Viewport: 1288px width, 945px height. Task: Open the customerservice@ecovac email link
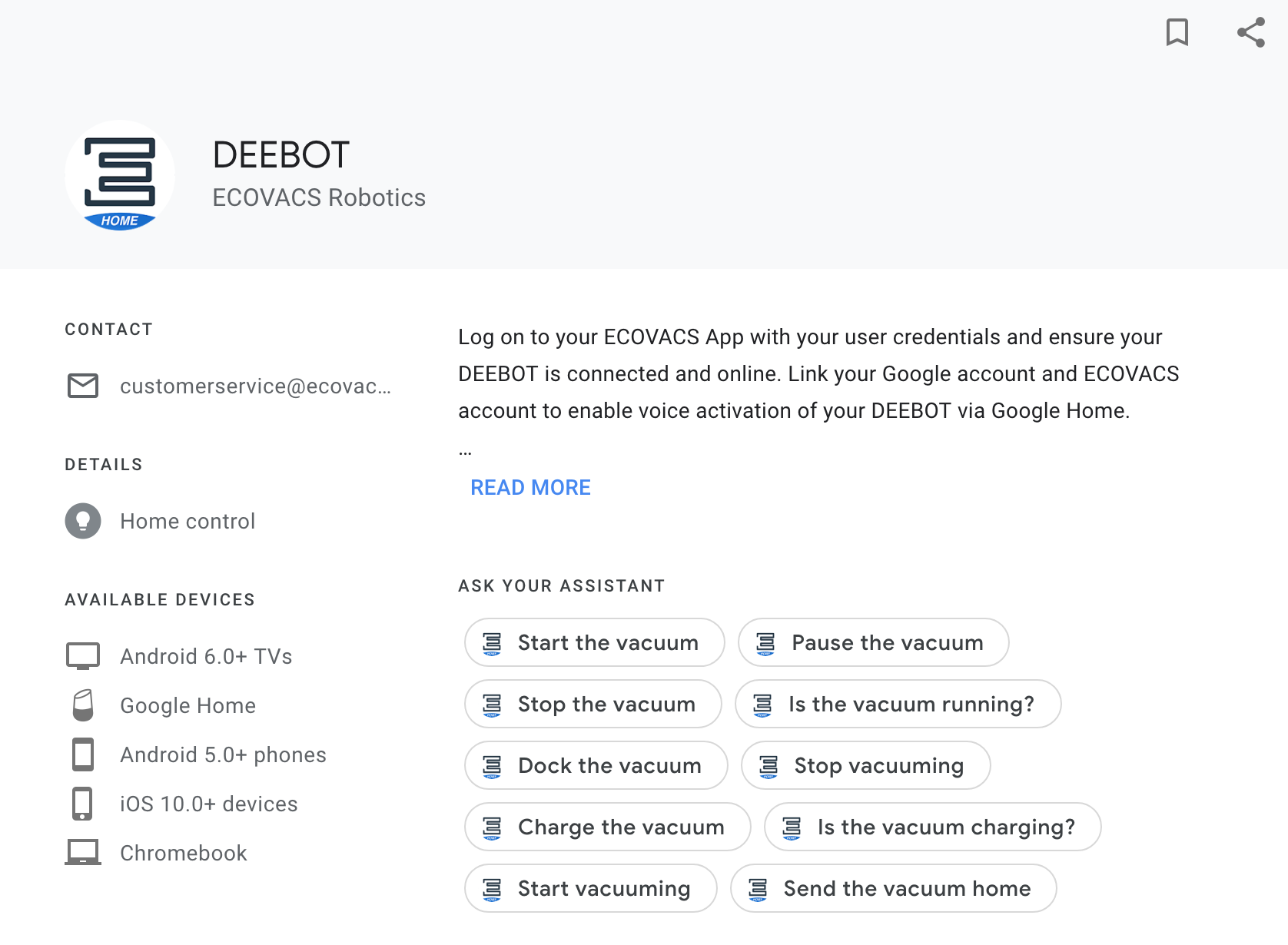click(255, 386)
